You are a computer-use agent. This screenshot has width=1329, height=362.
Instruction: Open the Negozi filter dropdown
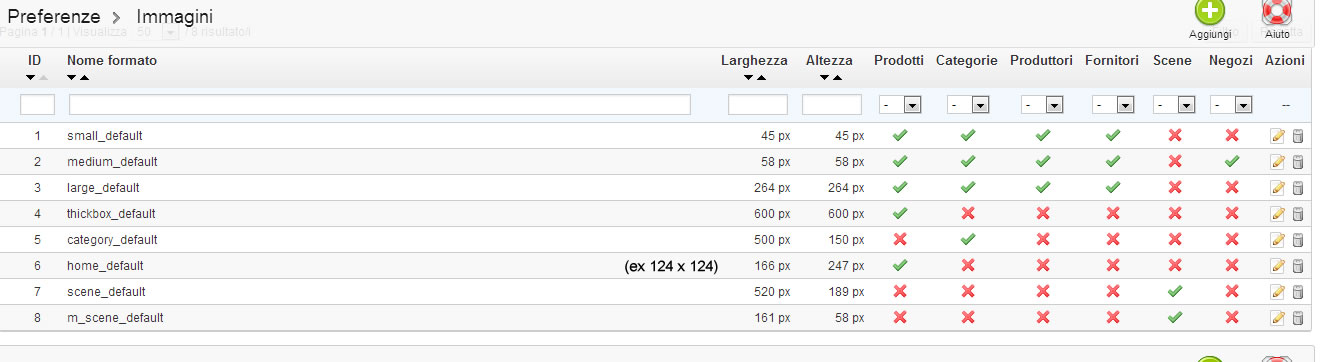[x=1231, y=105]
